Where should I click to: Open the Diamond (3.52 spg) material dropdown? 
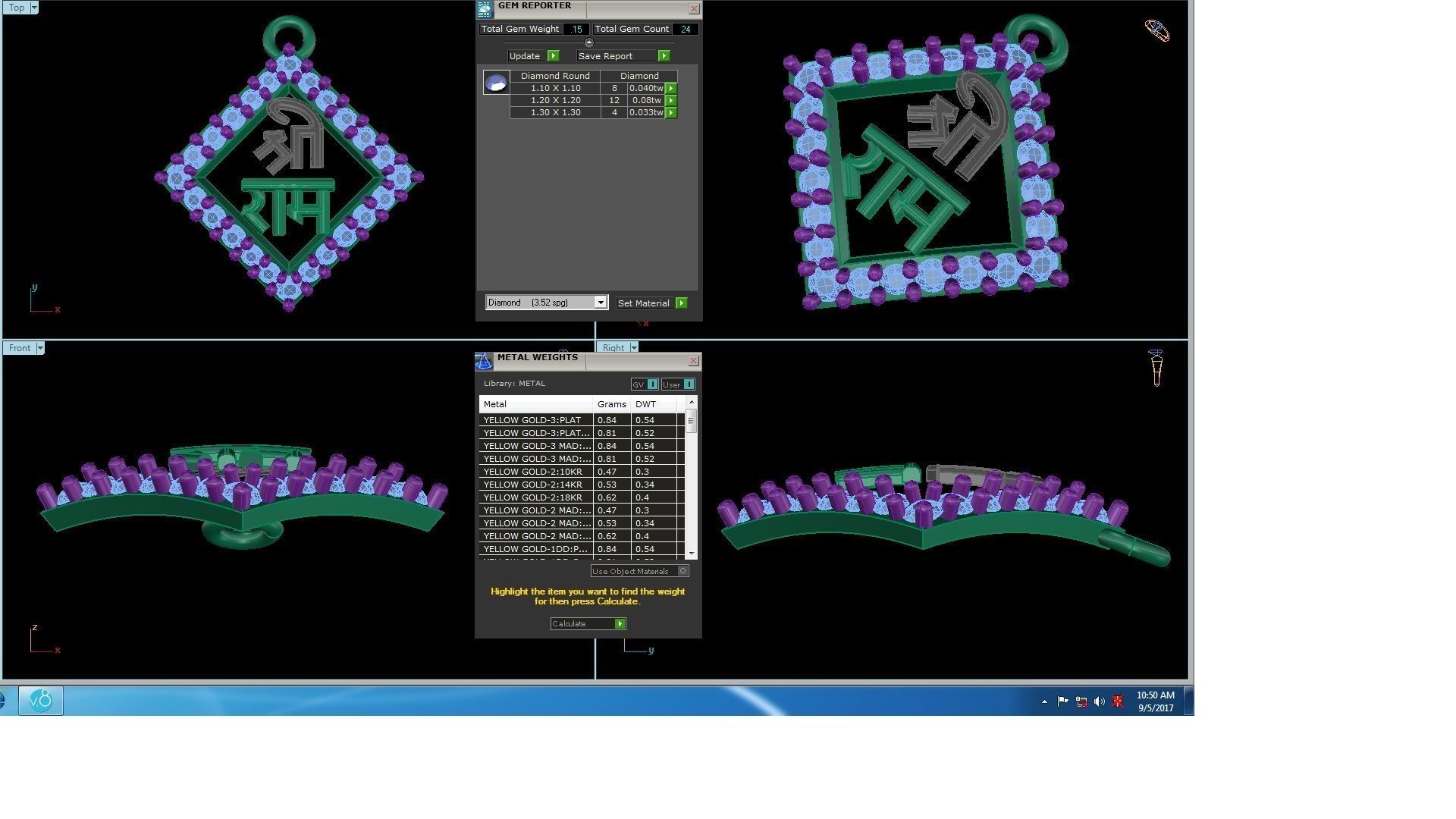click(600, 303)
